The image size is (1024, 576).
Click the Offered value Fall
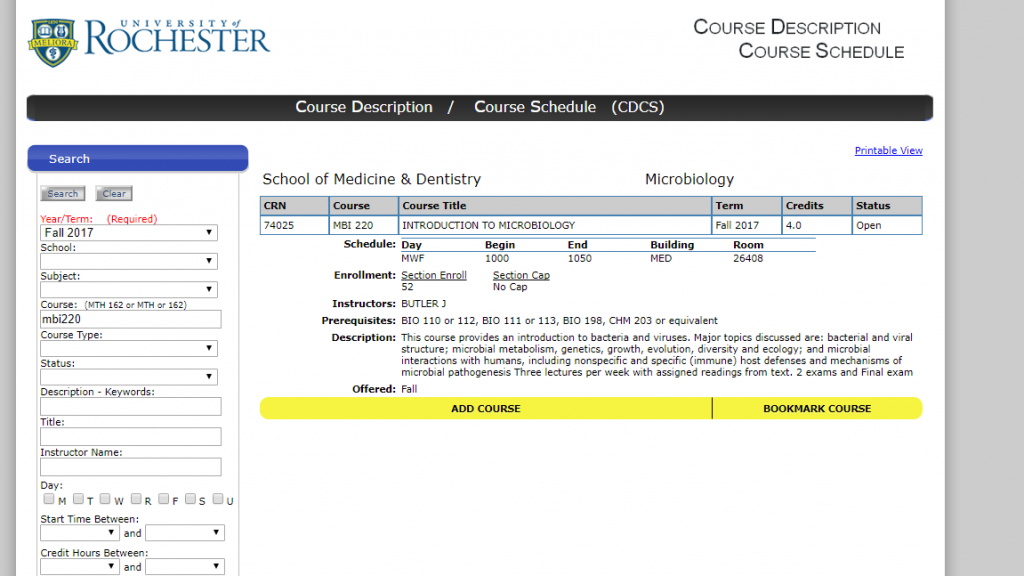point(409,389)
